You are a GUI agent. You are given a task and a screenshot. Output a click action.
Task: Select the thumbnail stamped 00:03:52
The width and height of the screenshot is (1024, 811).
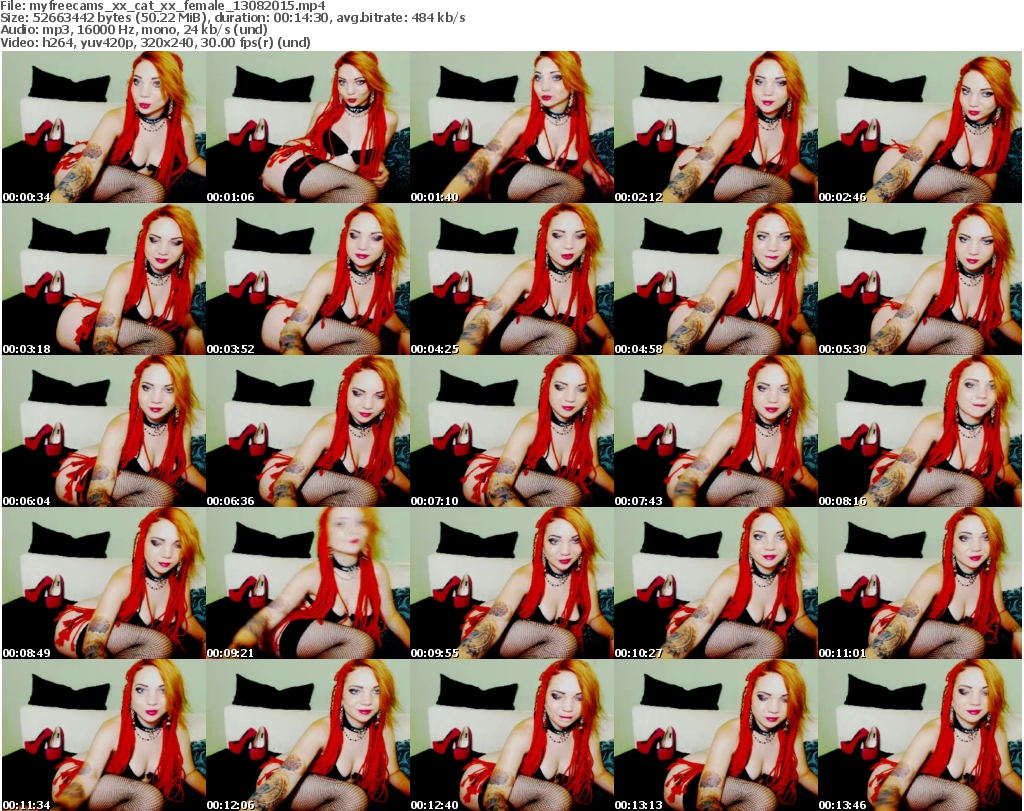[308, 279]
